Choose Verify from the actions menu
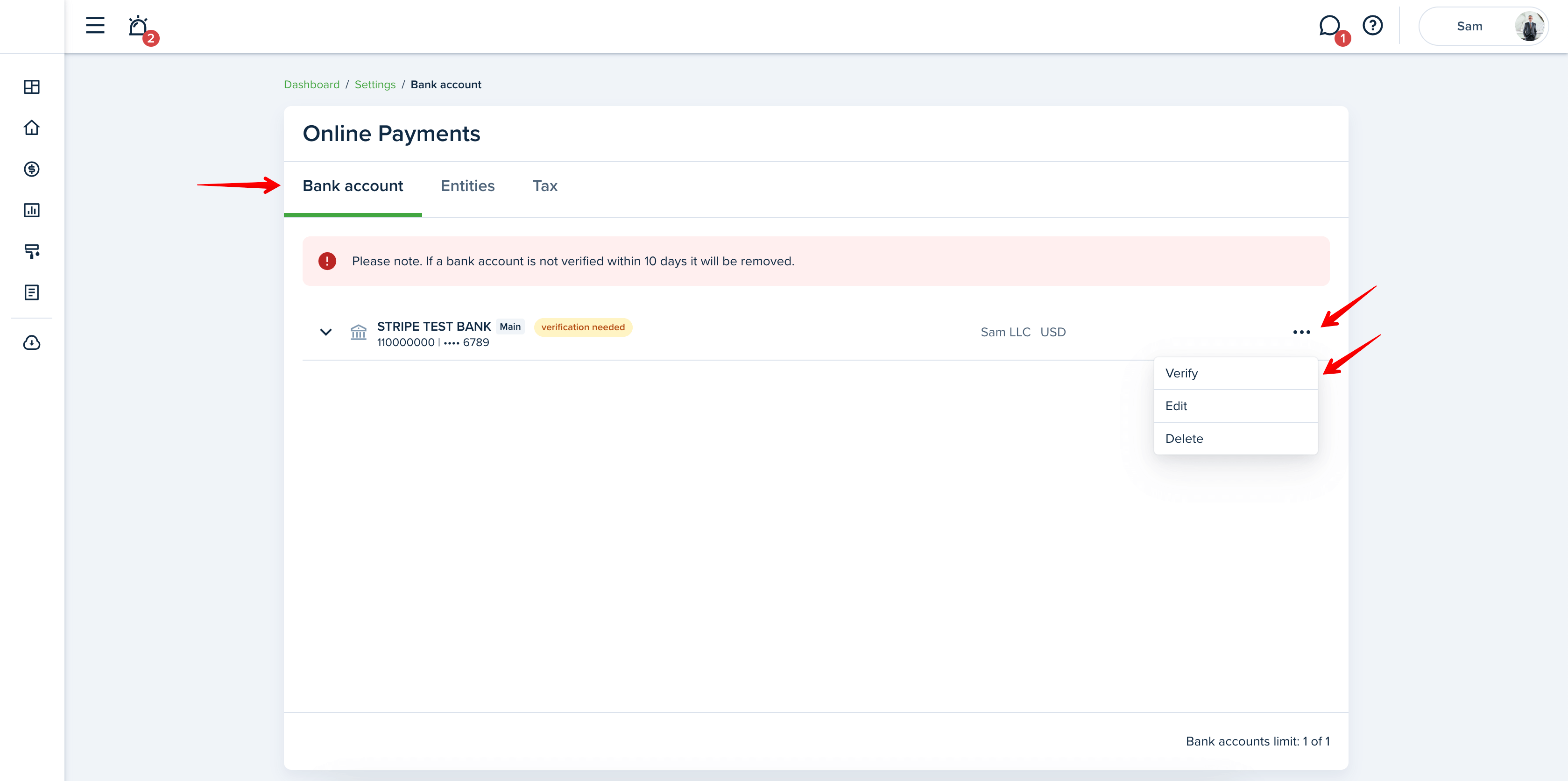1568x781 pixels. [1235, 373]
